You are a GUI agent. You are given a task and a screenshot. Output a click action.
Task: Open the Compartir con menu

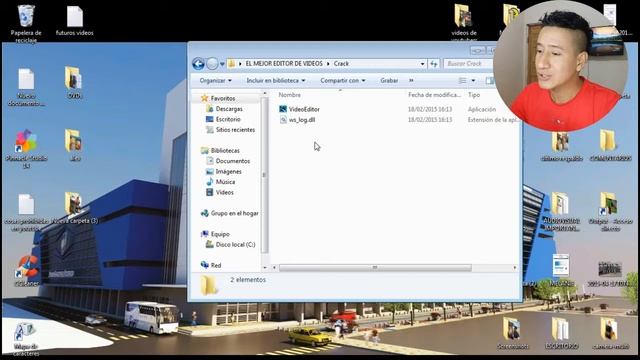pyautogui.click(x=343, y=81)
